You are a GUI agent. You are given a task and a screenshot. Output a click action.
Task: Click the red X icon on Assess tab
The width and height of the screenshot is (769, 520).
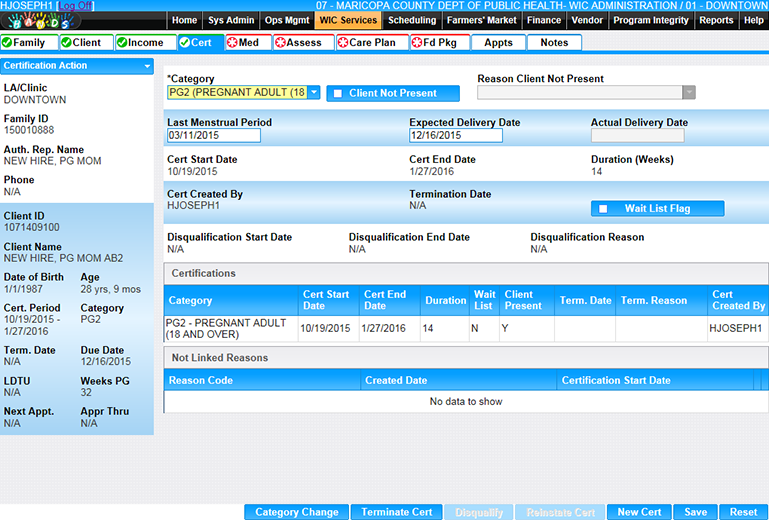(280, 43)
